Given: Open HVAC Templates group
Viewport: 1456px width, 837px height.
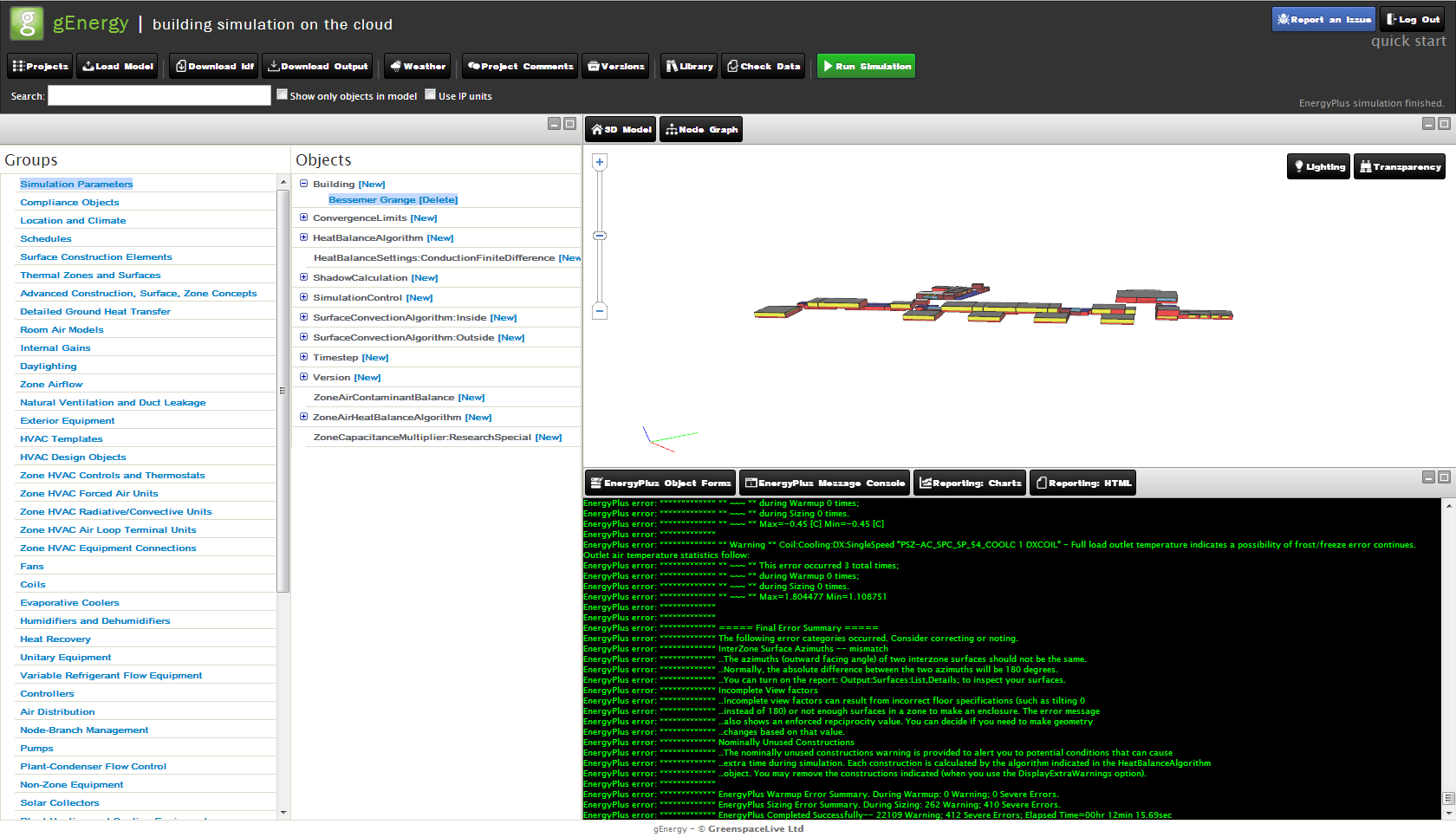Looking at the screenshot, I should 62,438.
